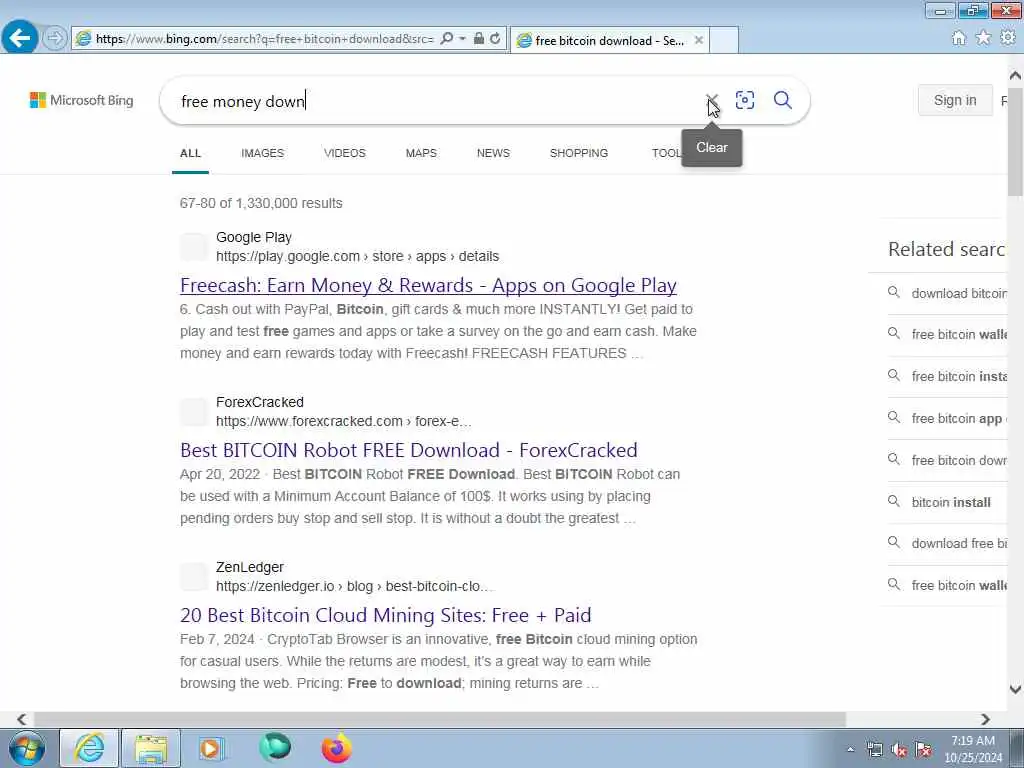Click the network tray icon
This screenshot has height=768, width=1024.
(x=874, y=750)
